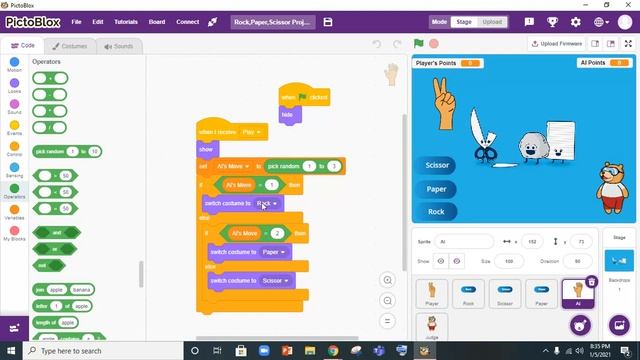Viewport: 640px width, 360px height.
Task: Click the choose a backdrop button
Action: point(619,325)
